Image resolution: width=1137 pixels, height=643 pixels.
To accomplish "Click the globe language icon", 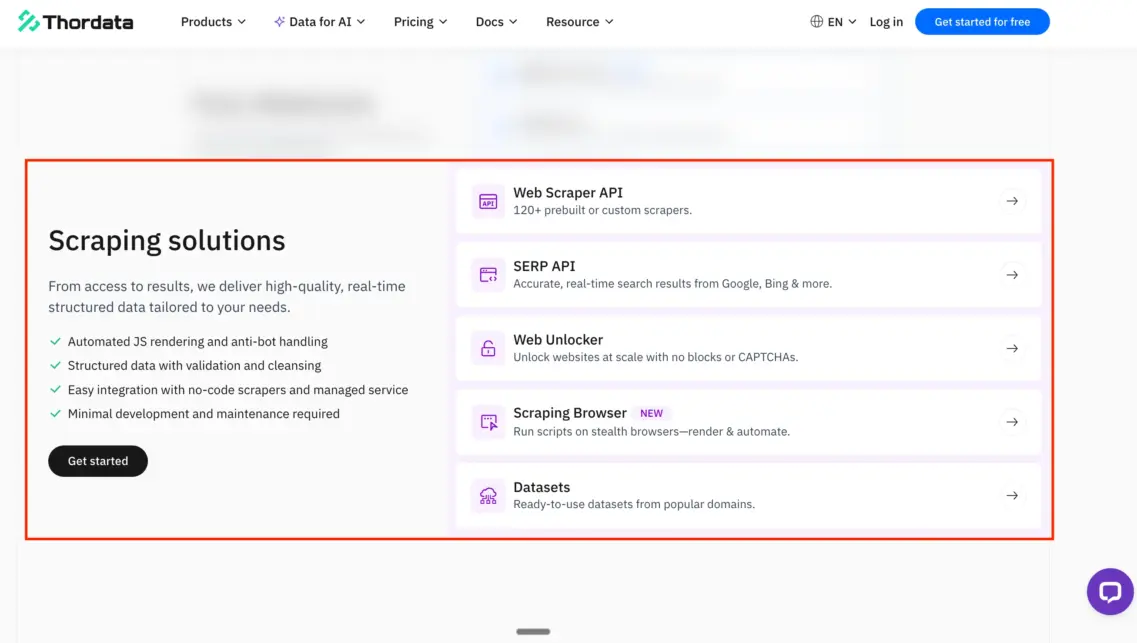I will coord(816,22).
